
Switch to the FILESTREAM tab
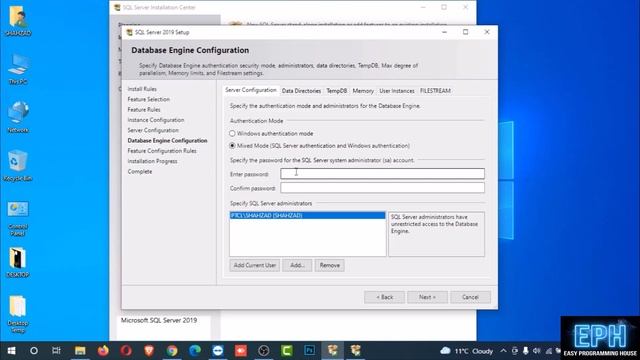click(435, 91)
